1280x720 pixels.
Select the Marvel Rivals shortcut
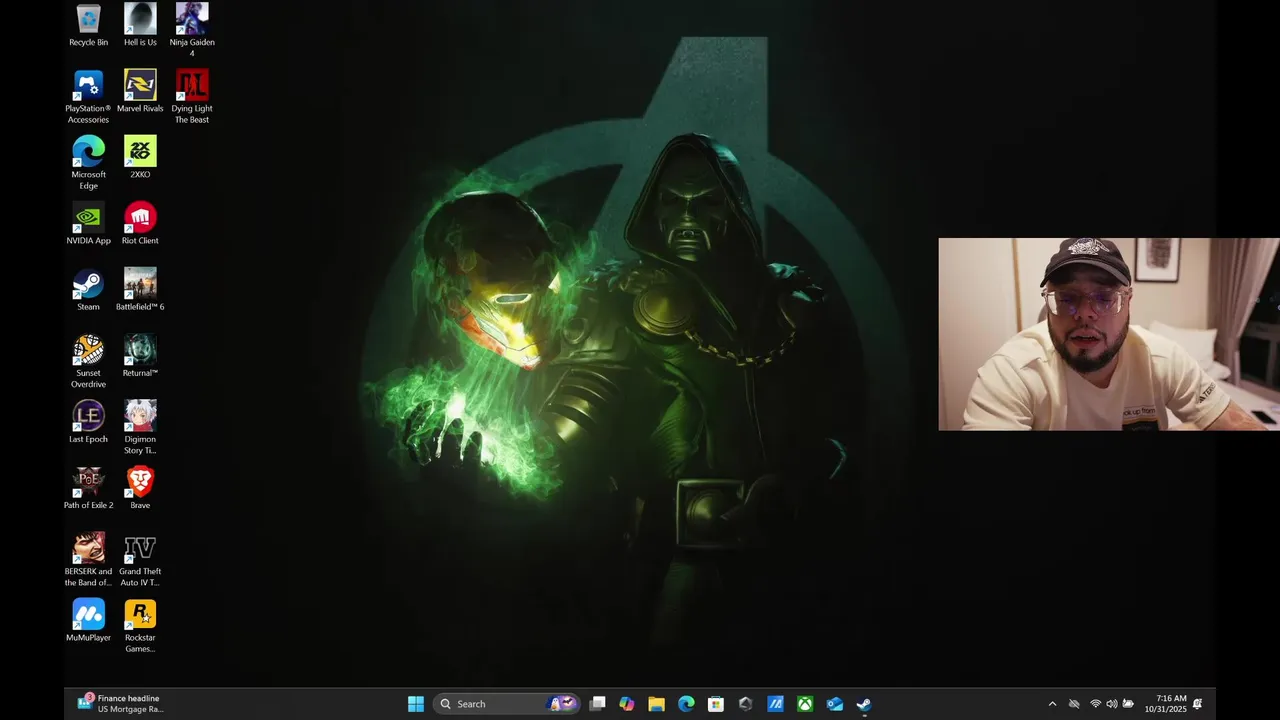coord(140,91)
